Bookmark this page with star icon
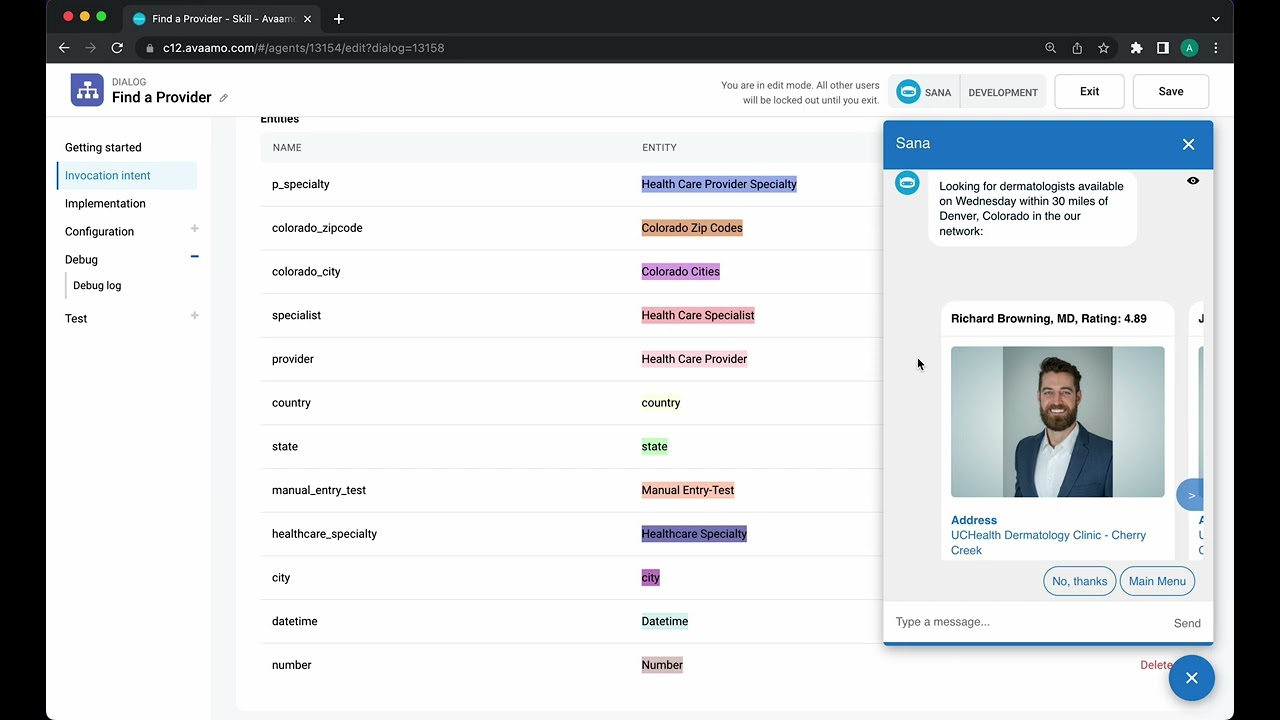1280x720 pixels. tap(1103, 48)
